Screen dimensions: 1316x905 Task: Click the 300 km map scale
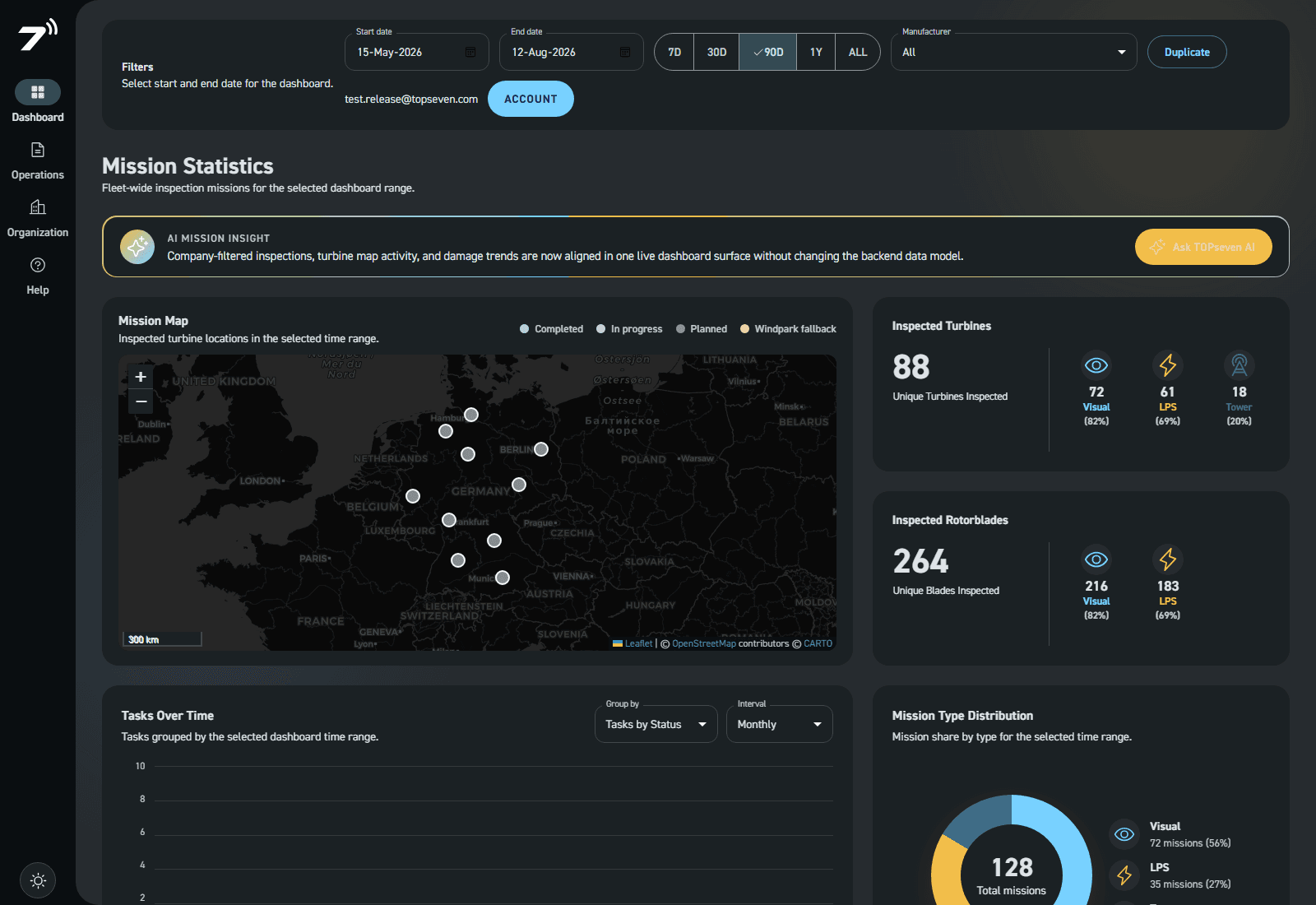(x=162, y=639)
